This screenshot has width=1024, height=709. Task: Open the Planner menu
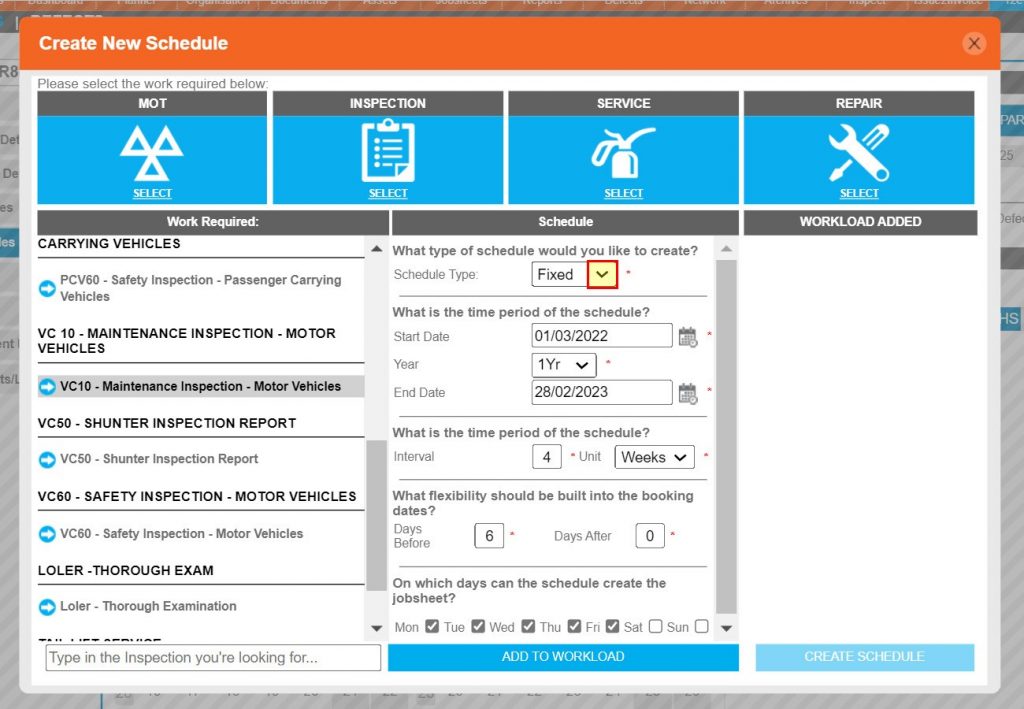[137, 3]
